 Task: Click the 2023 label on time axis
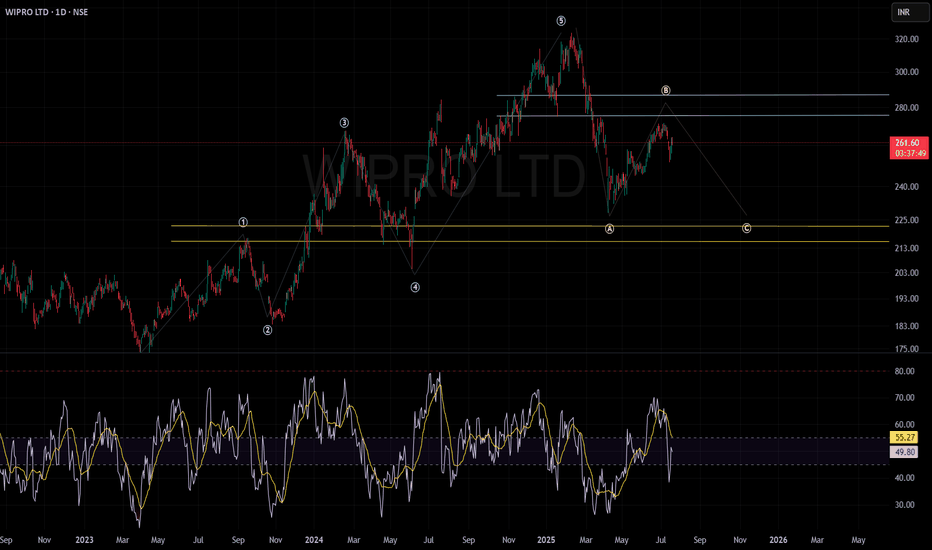point(84,540)
